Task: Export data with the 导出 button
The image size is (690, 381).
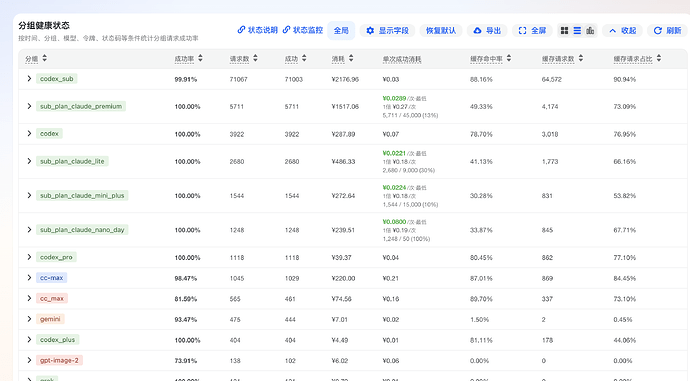Action: point(487,30)
